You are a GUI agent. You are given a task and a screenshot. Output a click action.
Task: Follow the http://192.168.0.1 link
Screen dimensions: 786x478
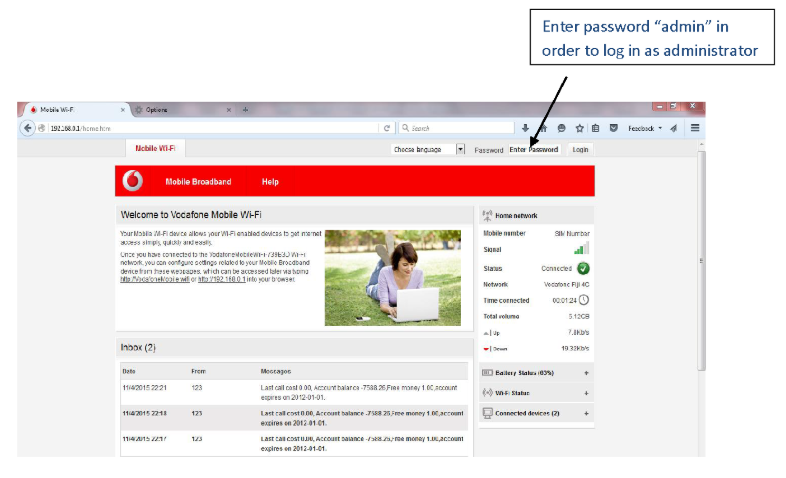222,279
